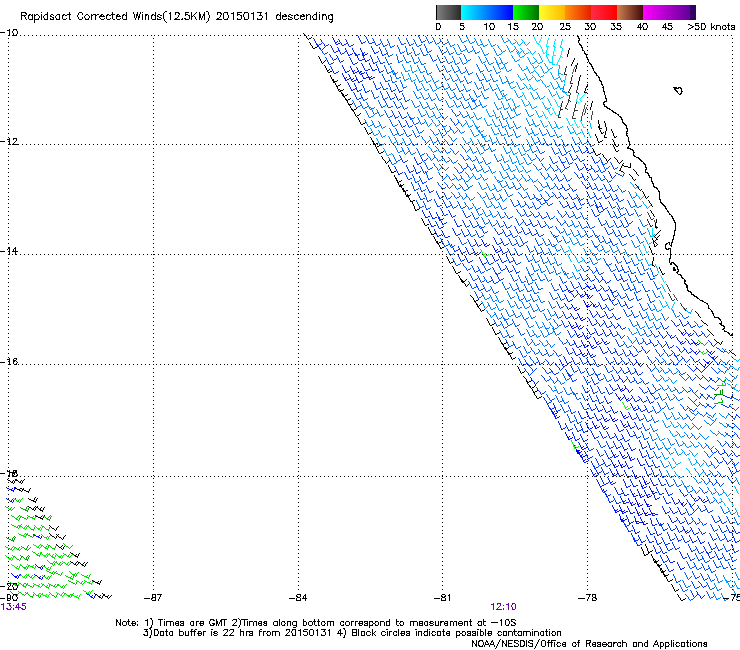Click the '-84' longitude axis label

point(298,598)
